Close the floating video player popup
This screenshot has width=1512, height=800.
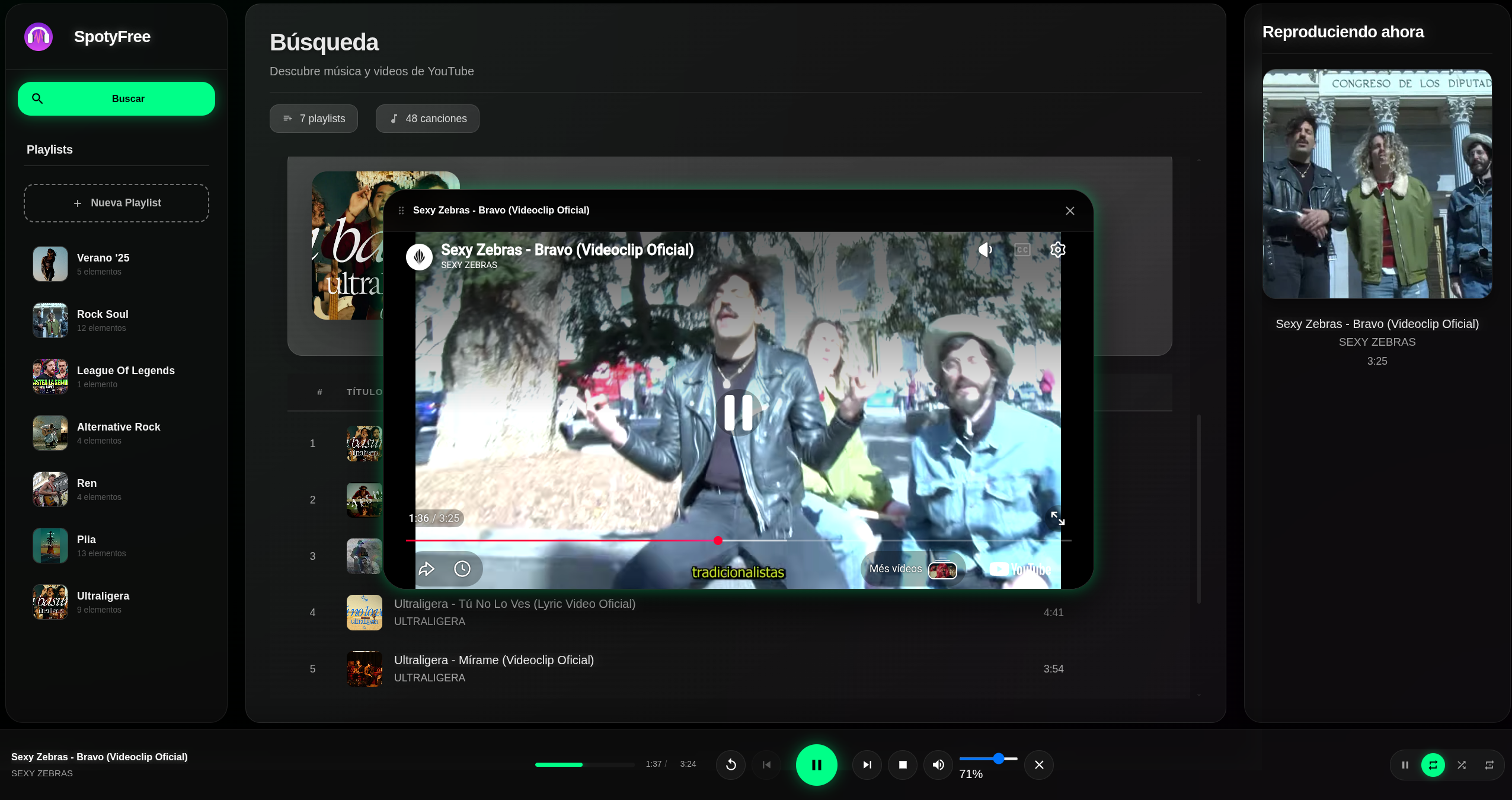click(x=1070, y=211)
